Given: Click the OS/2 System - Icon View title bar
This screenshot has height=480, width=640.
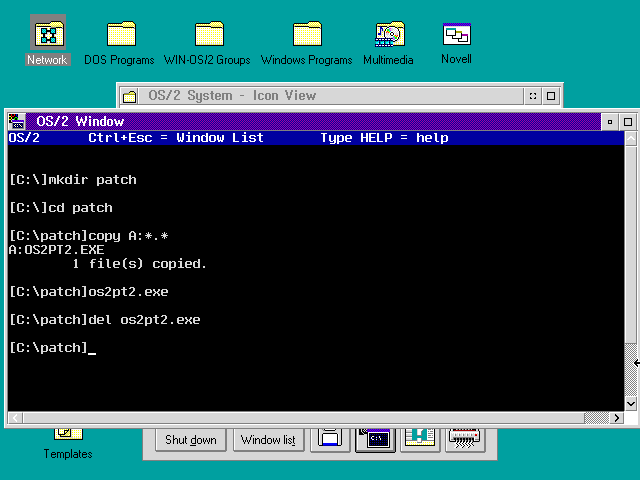Looking at the screenshot, I should (x=331, y=96).
